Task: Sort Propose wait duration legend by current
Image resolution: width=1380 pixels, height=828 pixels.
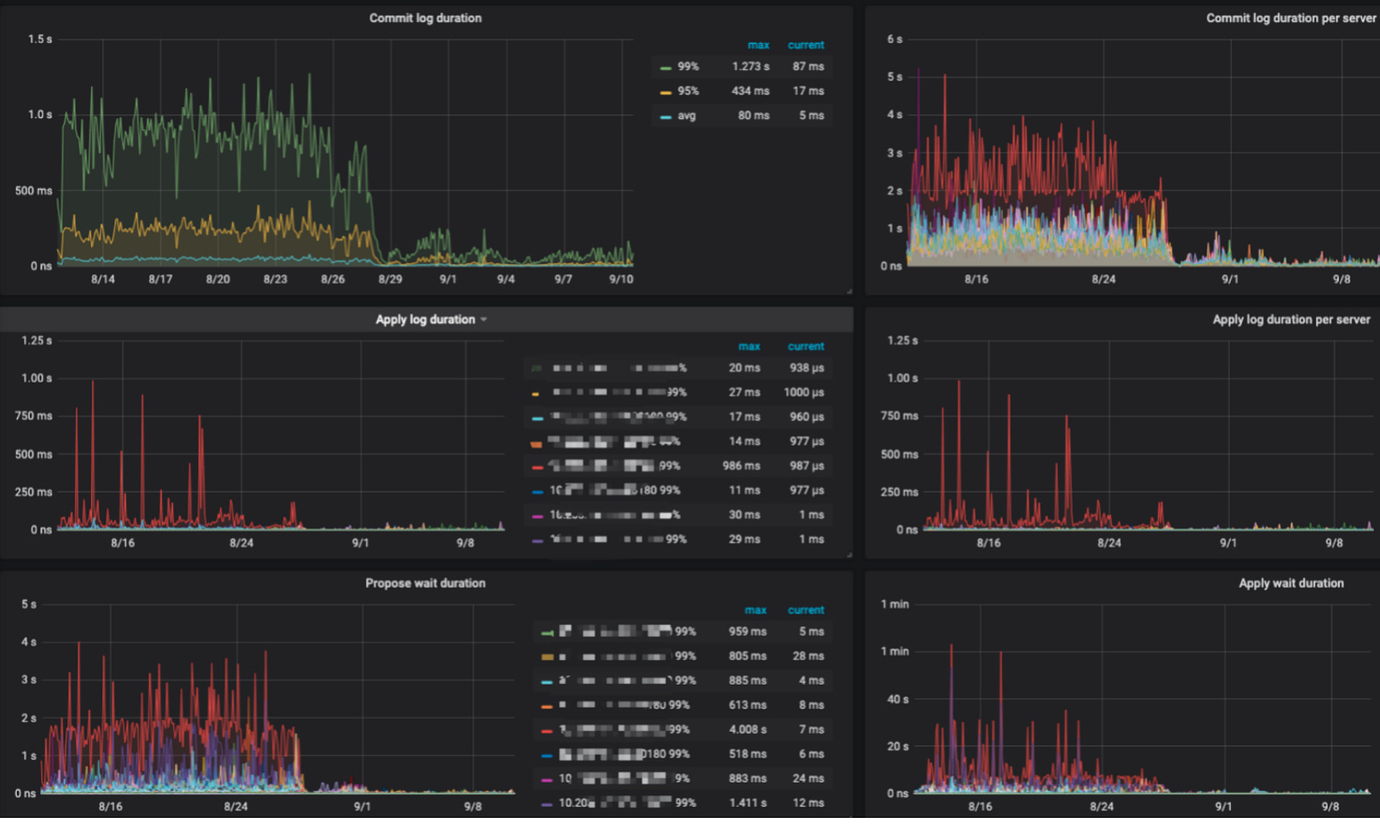Action: 806,610
